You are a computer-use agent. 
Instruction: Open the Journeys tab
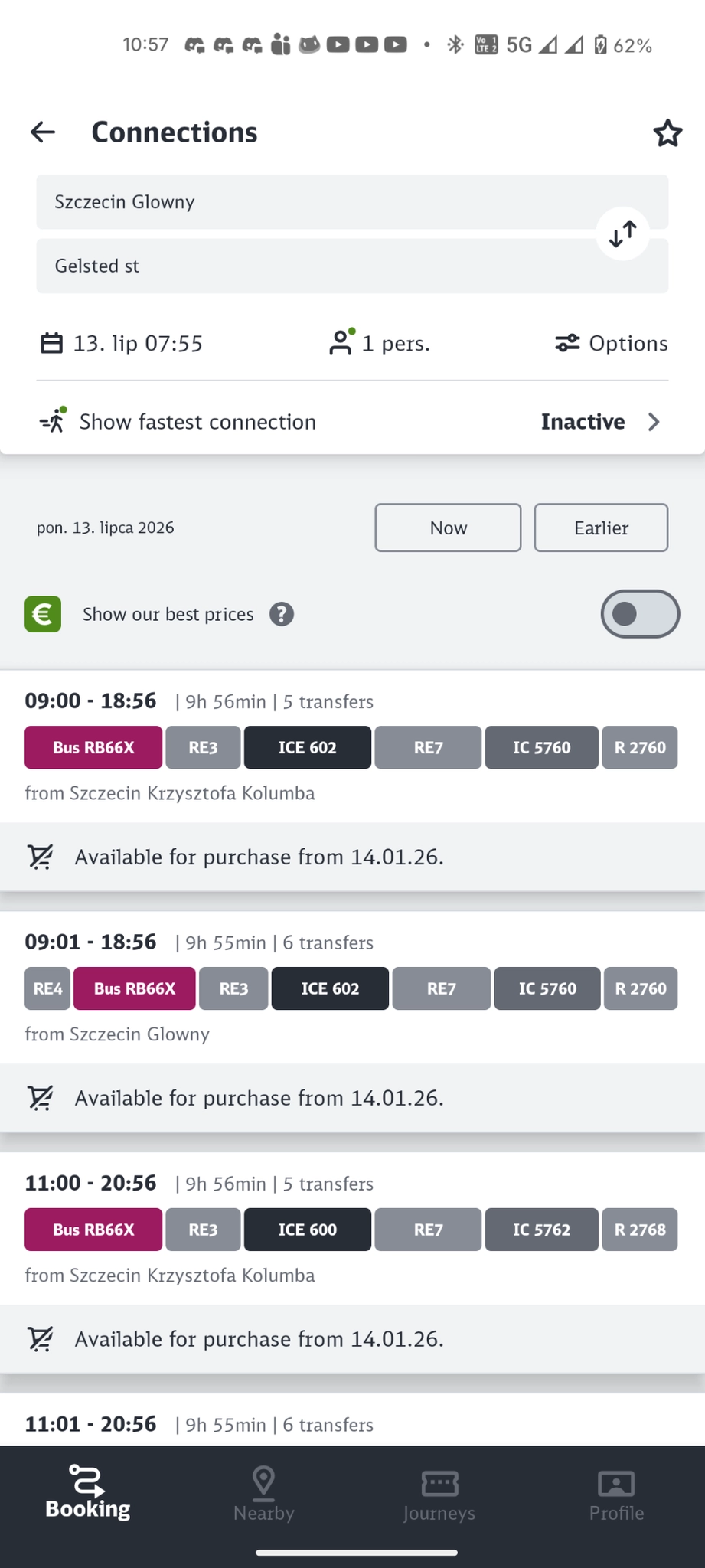pyautogui.click(x=439, y=1494)
